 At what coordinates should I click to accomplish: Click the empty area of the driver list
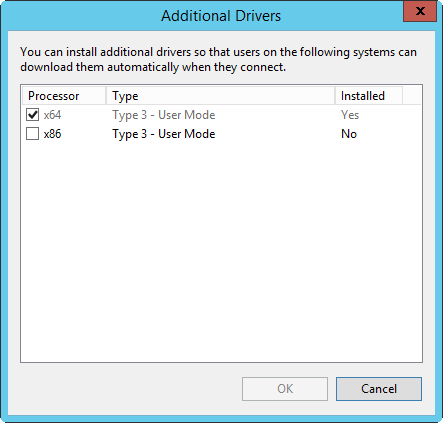221,250
